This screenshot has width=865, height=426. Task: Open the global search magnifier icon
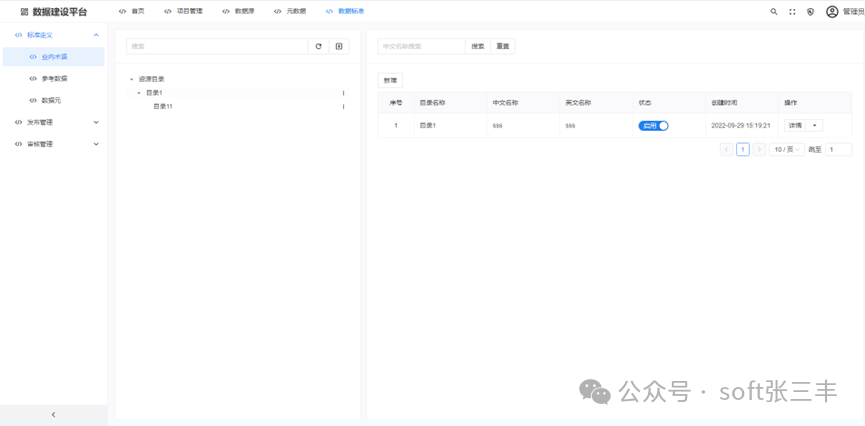pos(774,12)
